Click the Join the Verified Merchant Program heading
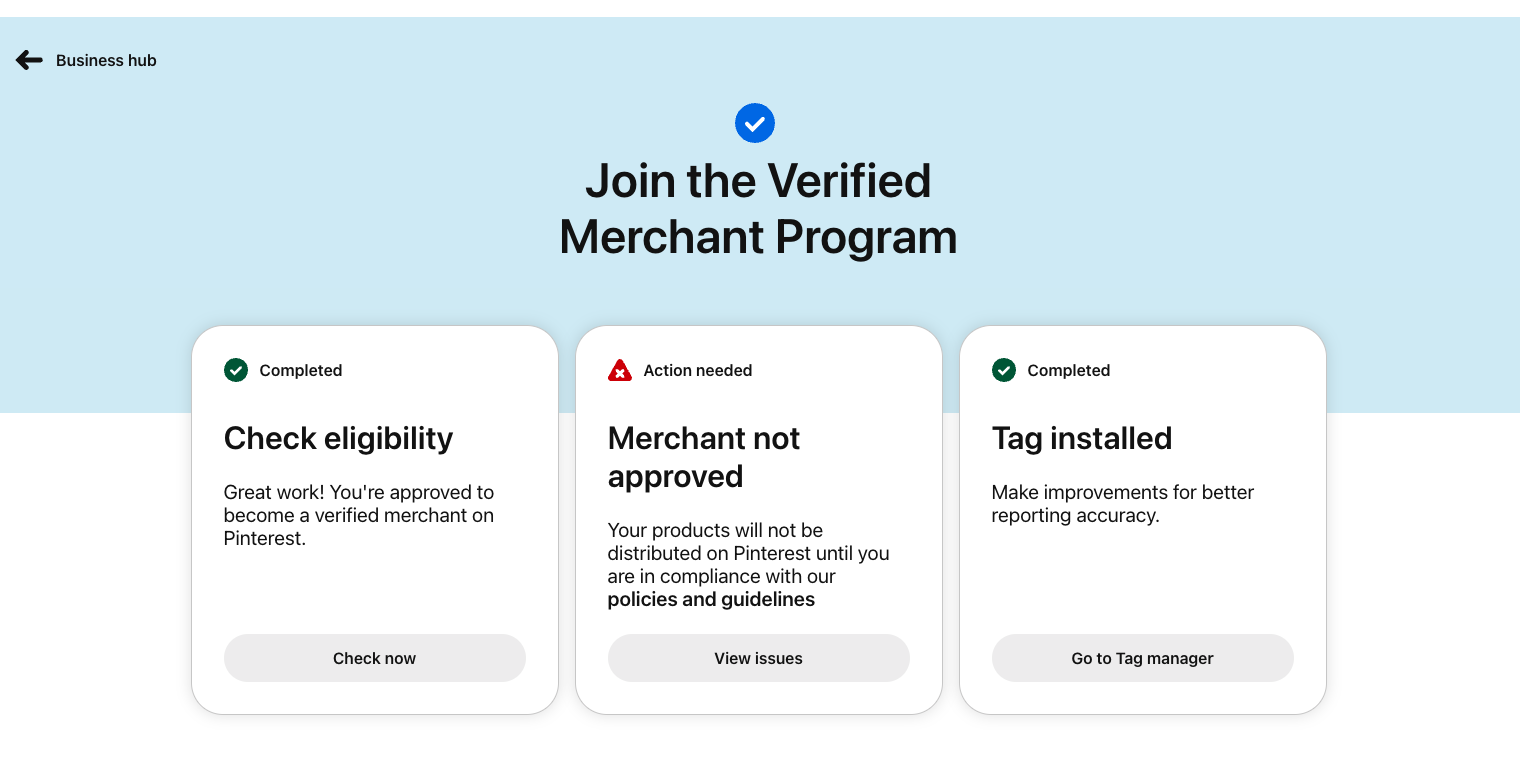 [758, 209]
